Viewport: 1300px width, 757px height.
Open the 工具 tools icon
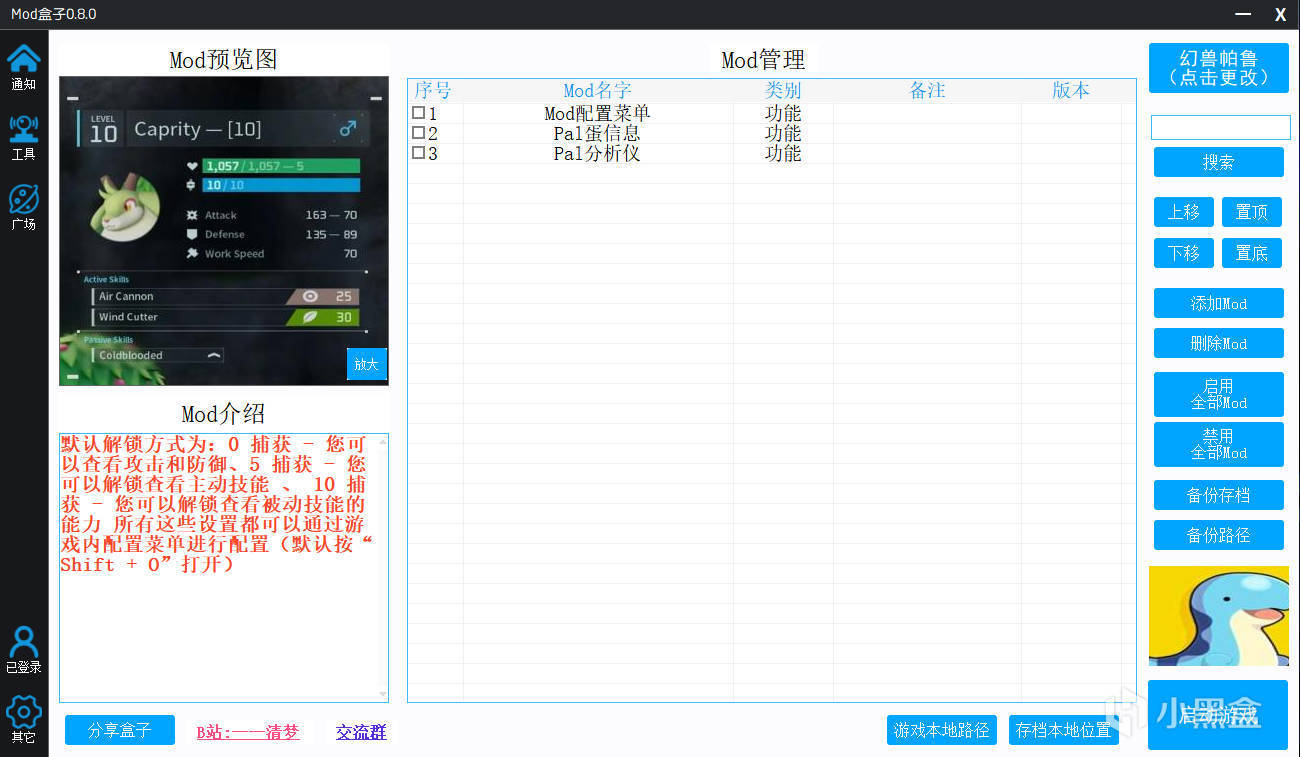coord(24,136)
